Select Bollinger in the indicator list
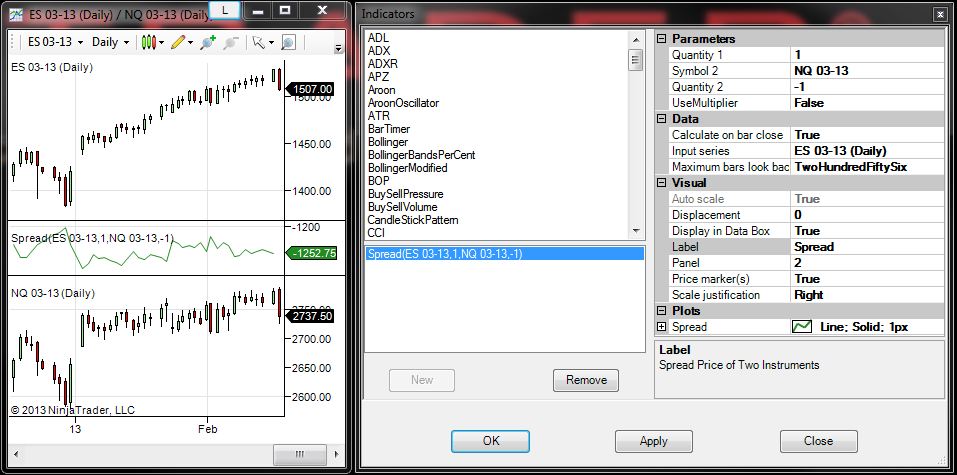957x475 pixels. [x=388, y=142]
